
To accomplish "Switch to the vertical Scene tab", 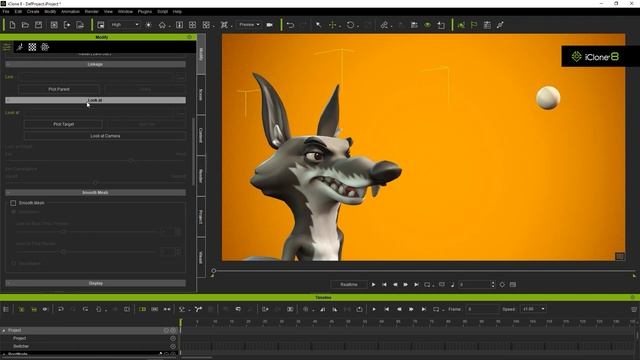I will point(201,95).
